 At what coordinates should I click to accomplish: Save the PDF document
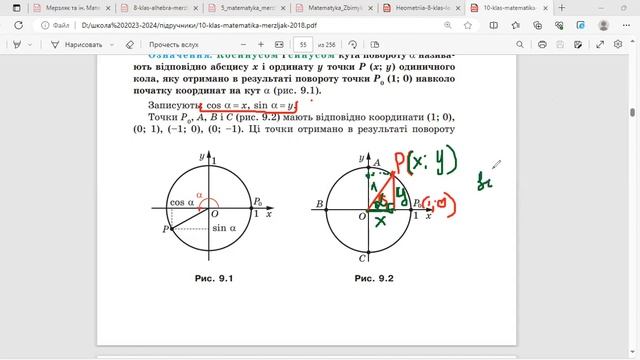(x=560, y=44)
